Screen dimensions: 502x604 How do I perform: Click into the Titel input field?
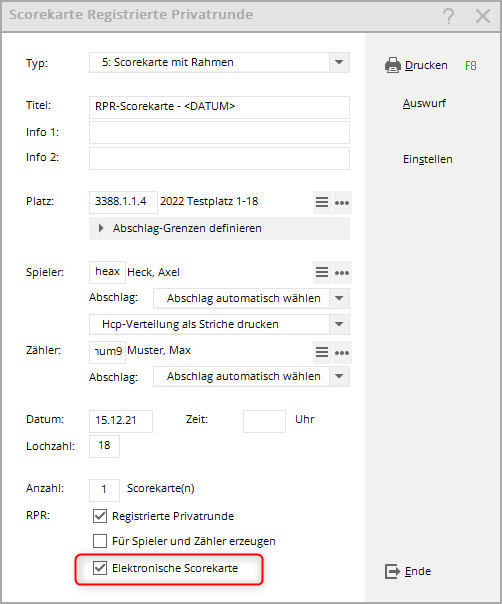219,107
